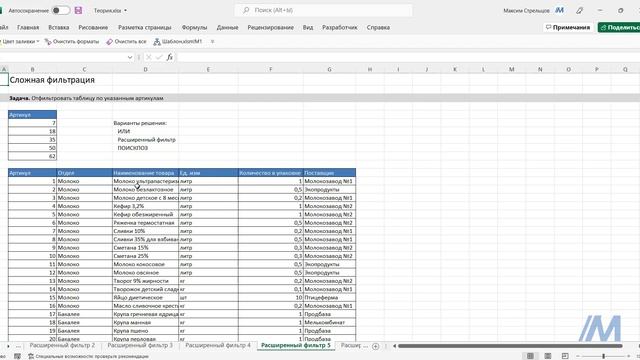The width and height of the screenshot is (640, 360).
Task: Select the Количество в упаковке header cell
Action: pyautogui.click(x=271, y=173)
